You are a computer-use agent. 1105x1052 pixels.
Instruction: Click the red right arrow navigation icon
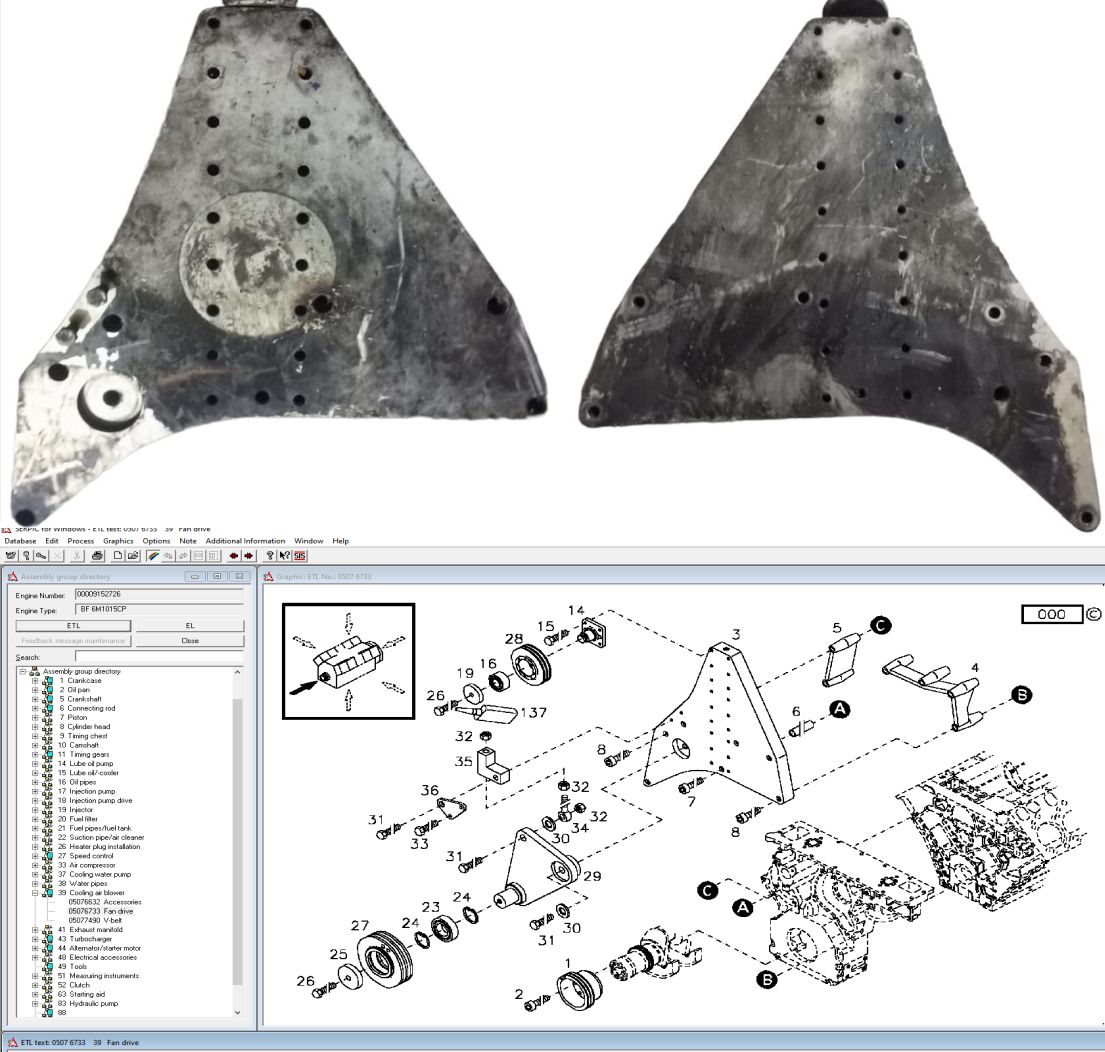248,555
